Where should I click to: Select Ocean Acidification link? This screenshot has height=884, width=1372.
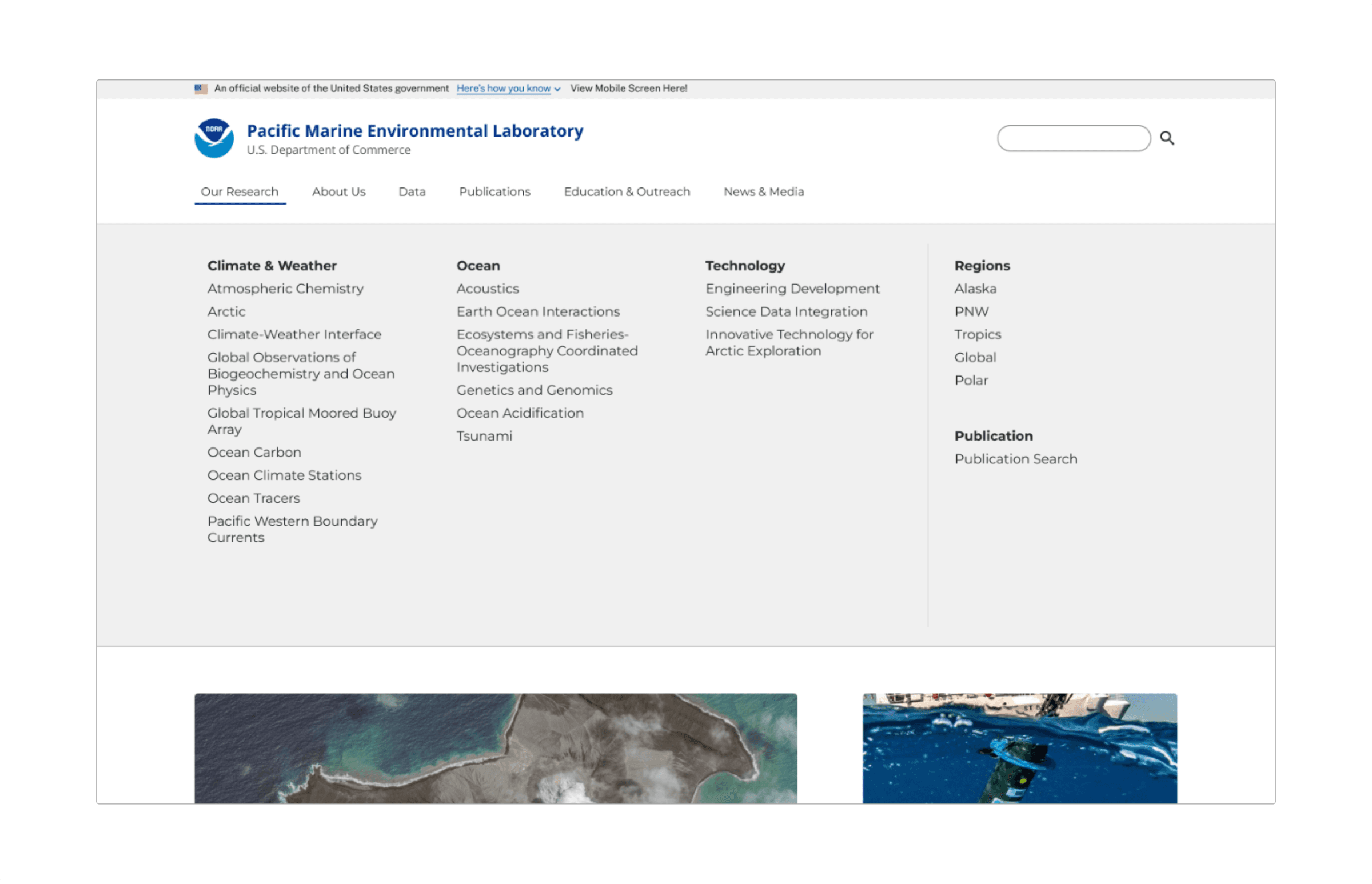(x=520, y=413)
